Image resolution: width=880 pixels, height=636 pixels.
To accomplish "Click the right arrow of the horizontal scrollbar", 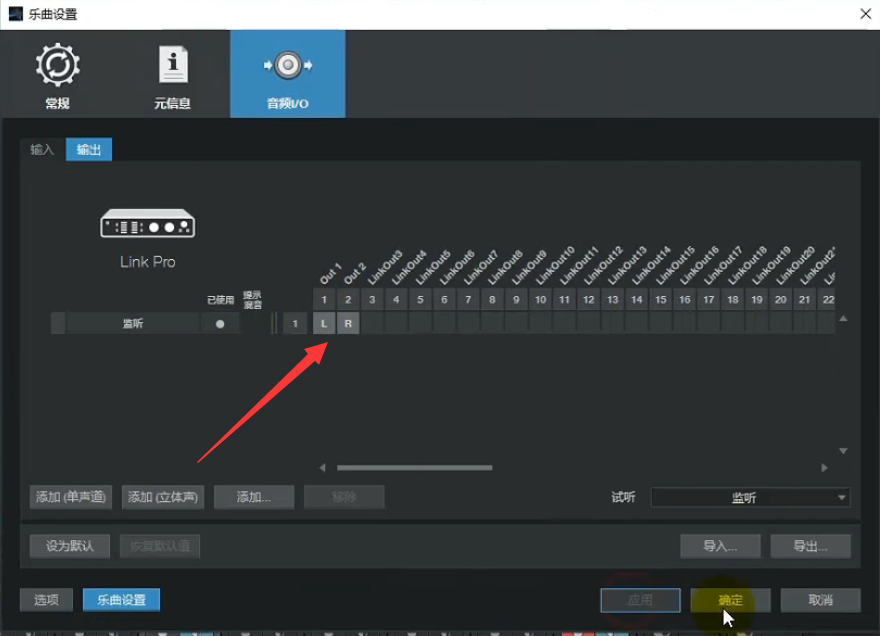I will point(824,467).
